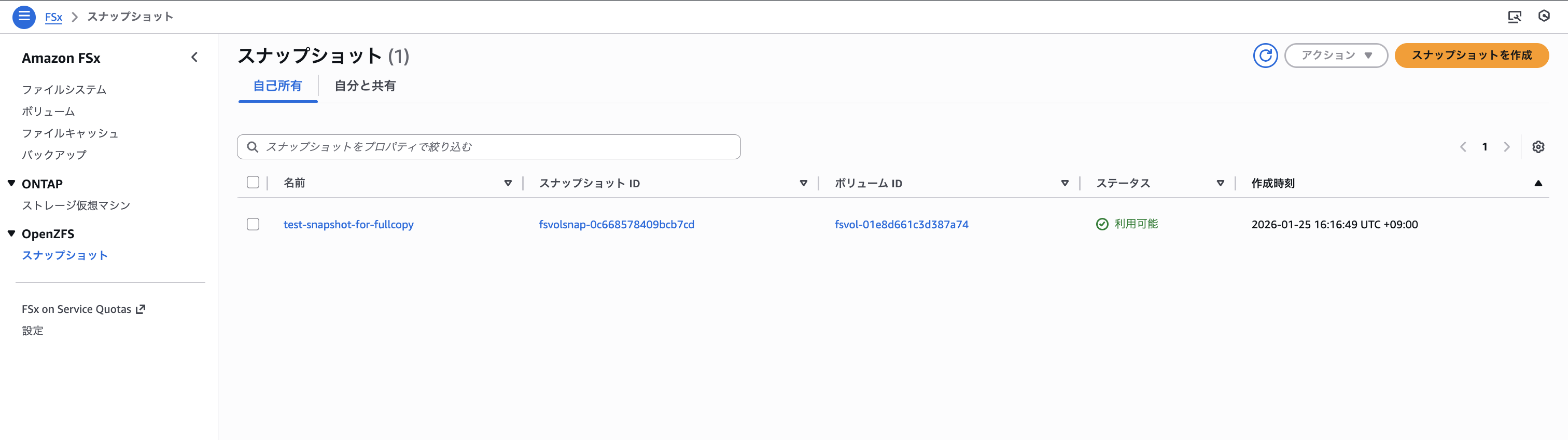Sort by スナップショット ID column arrow
This screenshot has height=440, width=1568.
[x=804, y=184]
